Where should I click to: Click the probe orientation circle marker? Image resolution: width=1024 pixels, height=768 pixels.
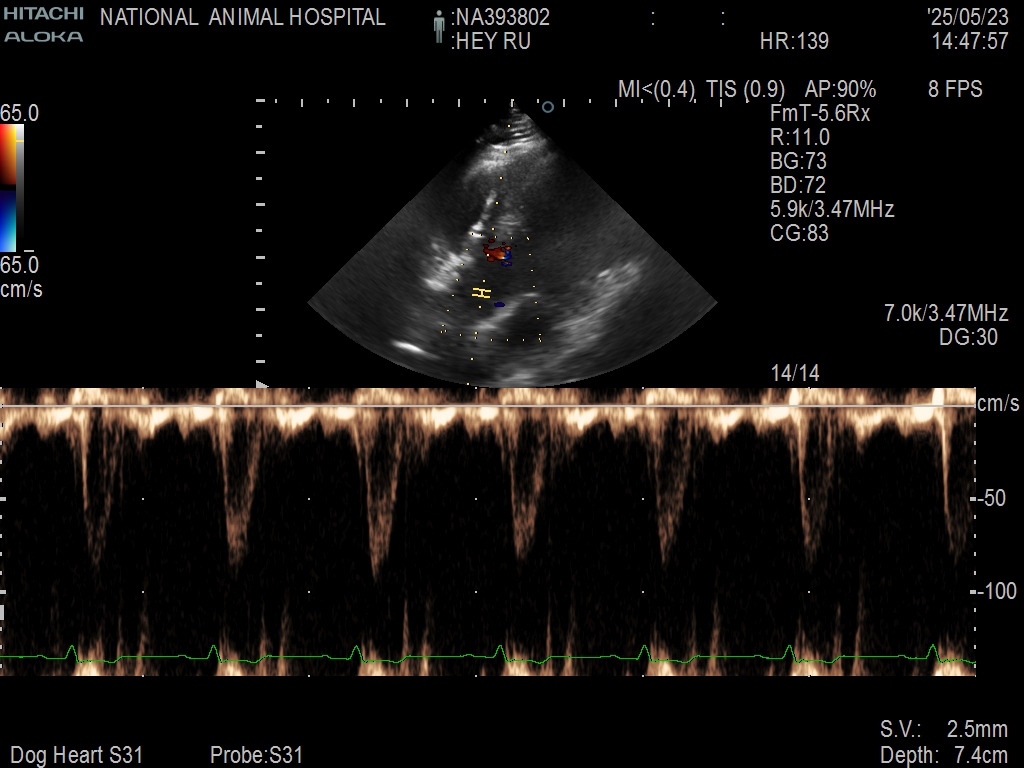(x=547, y=106)
